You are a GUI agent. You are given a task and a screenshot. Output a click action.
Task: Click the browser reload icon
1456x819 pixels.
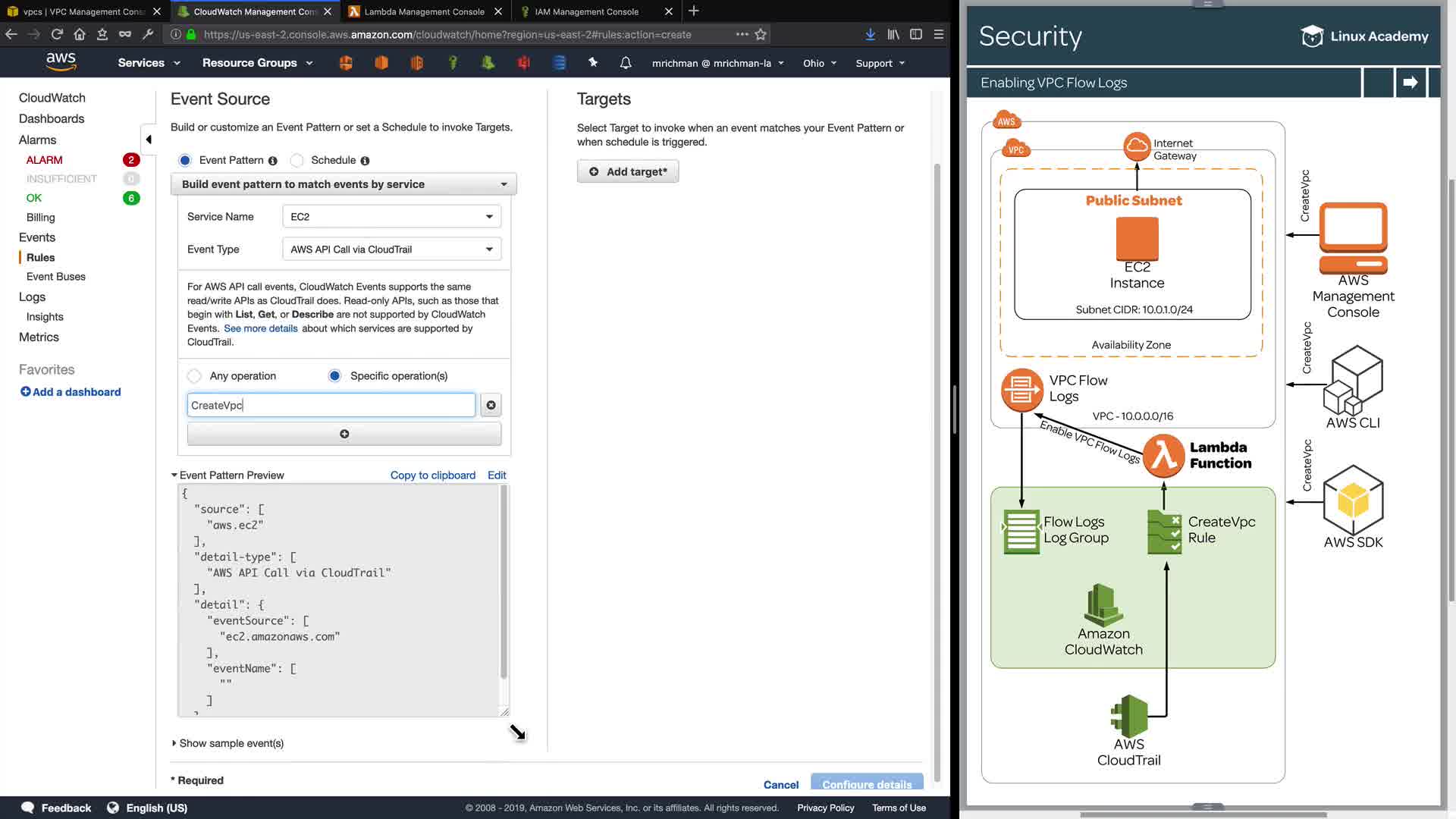click(x=57, y=34)
